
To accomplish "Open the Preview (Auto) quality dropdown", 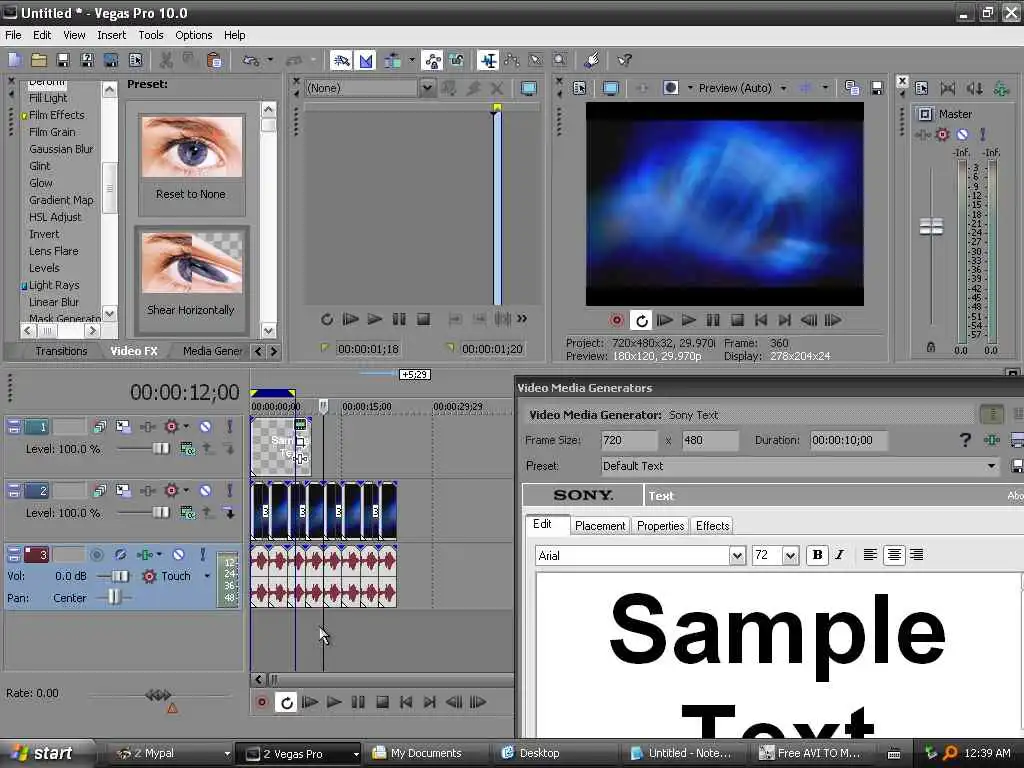I will [783, 88].
